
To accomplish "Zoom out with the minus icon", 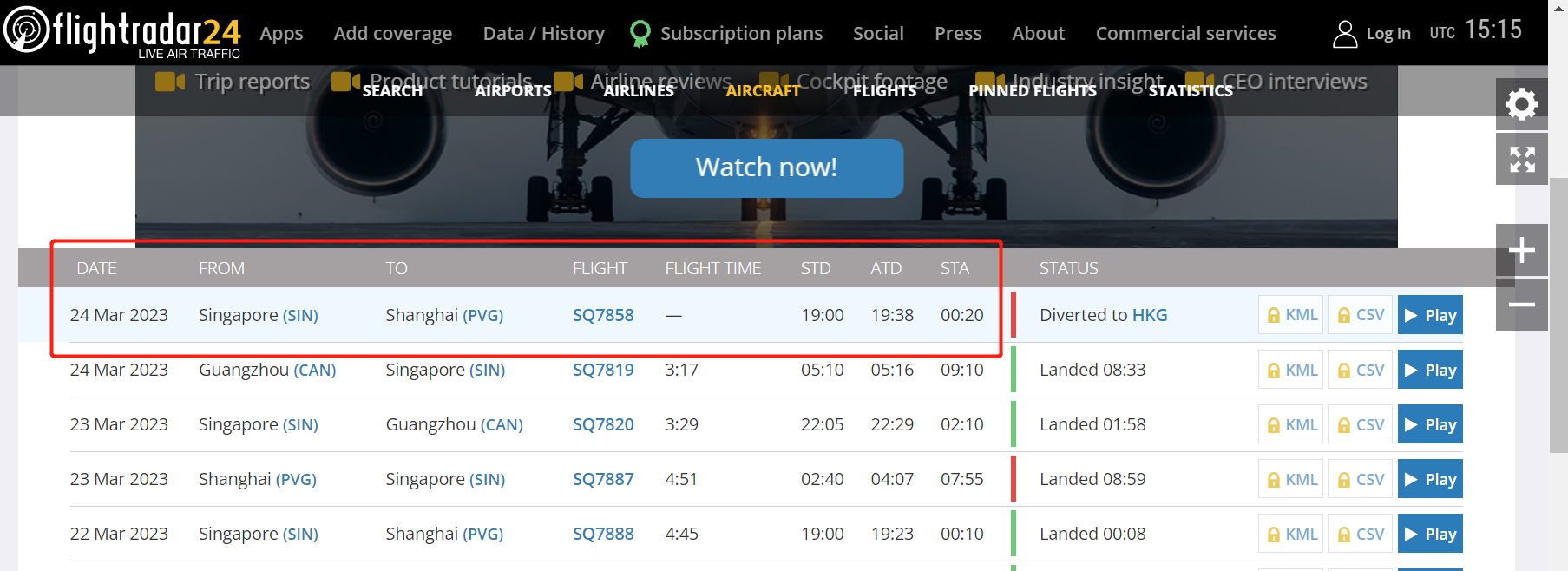I will (1521, 305).
